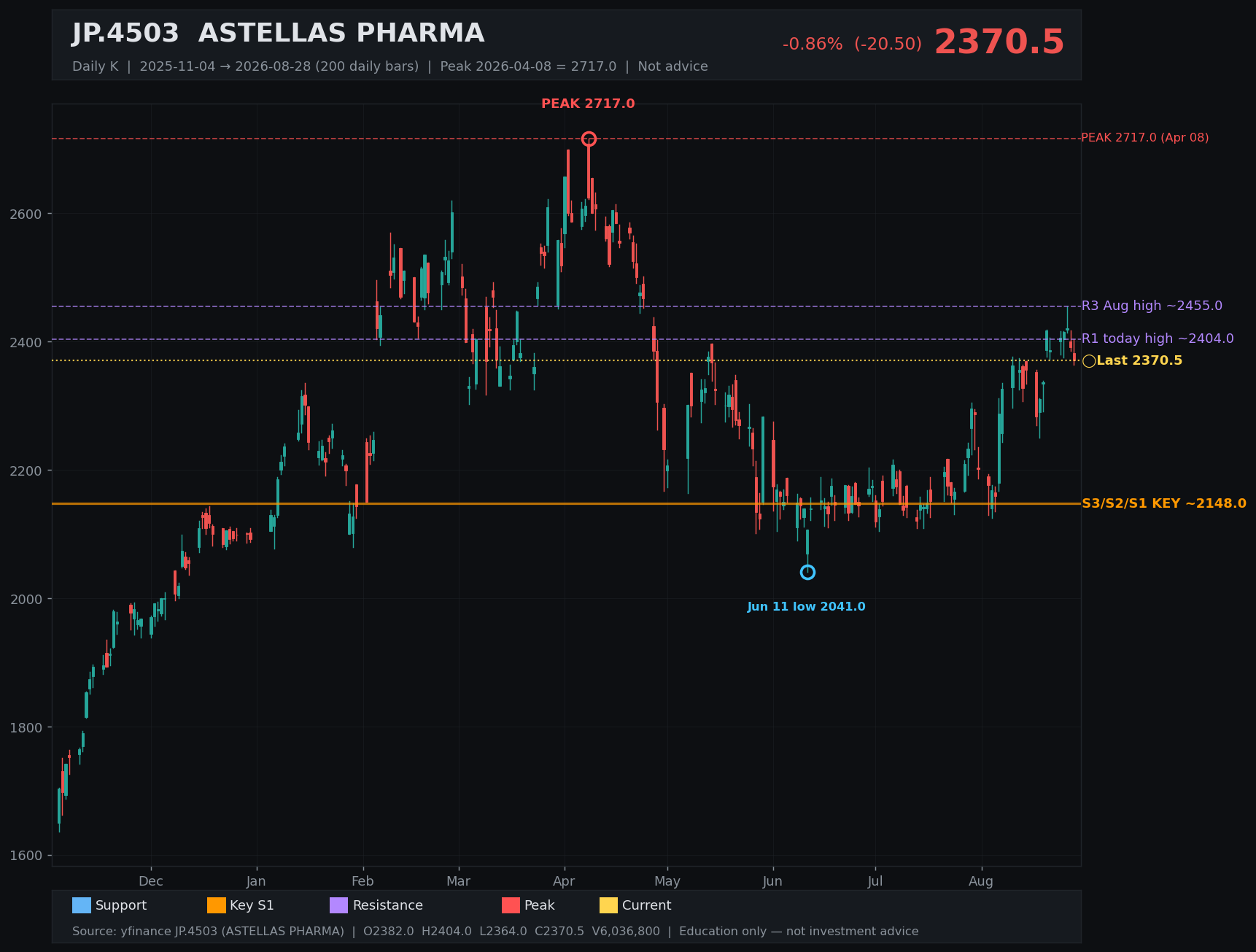Click the 'Current' legend text
This screenshot has height=952, width=1256.
tap(647, 905)
